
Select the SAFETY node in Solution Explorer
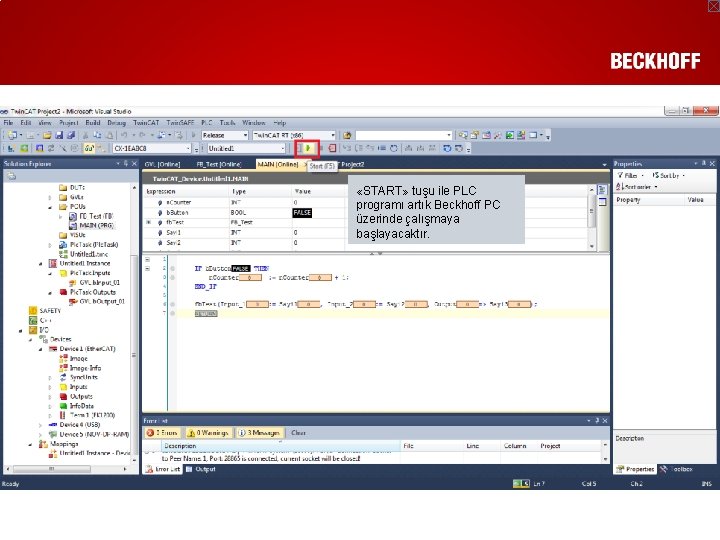tap(45, 311)
